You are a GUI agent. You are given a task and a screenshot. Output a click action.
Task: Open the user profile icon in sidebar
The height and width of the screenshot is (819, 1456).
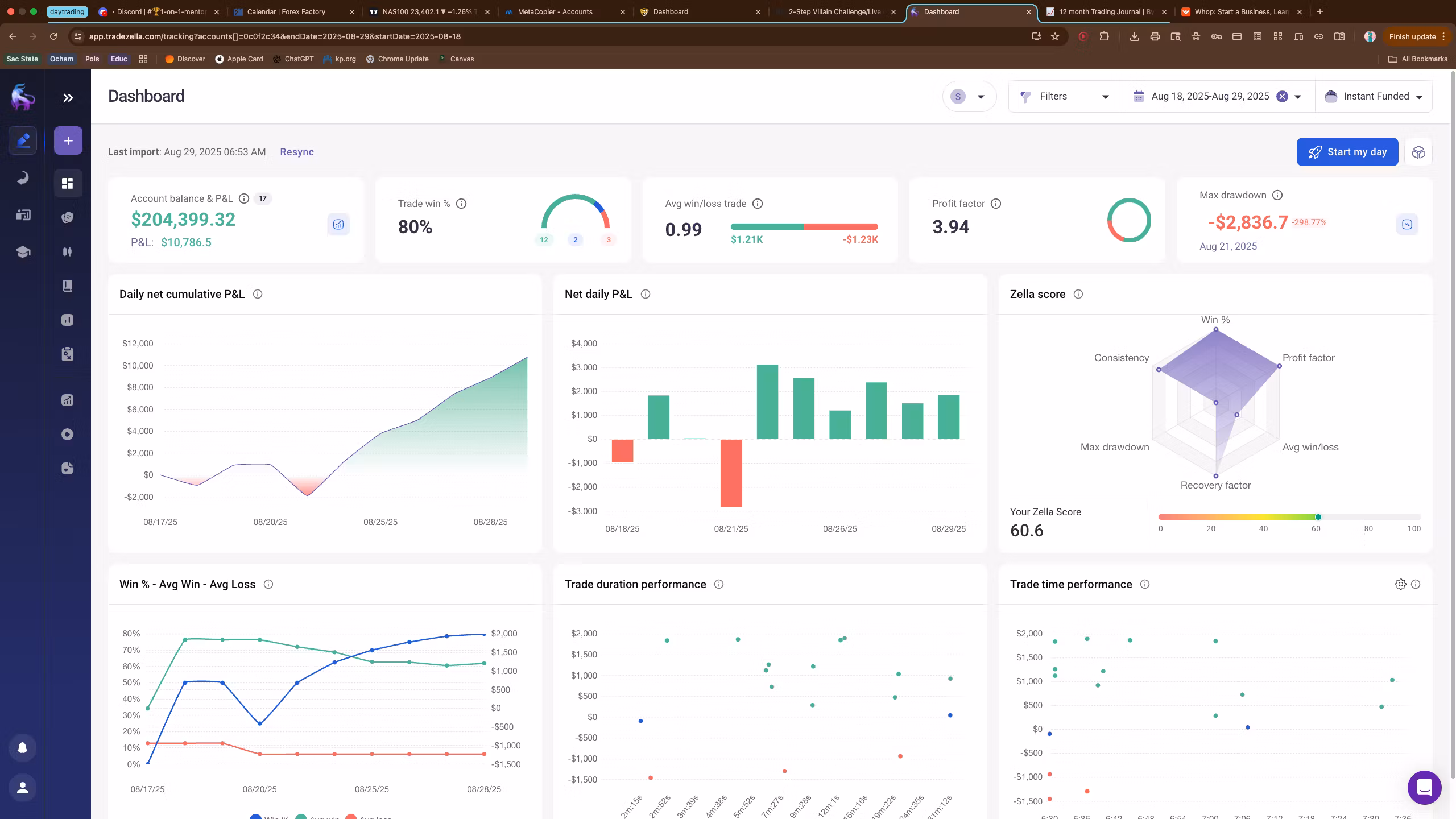click(x=23, y=788)
